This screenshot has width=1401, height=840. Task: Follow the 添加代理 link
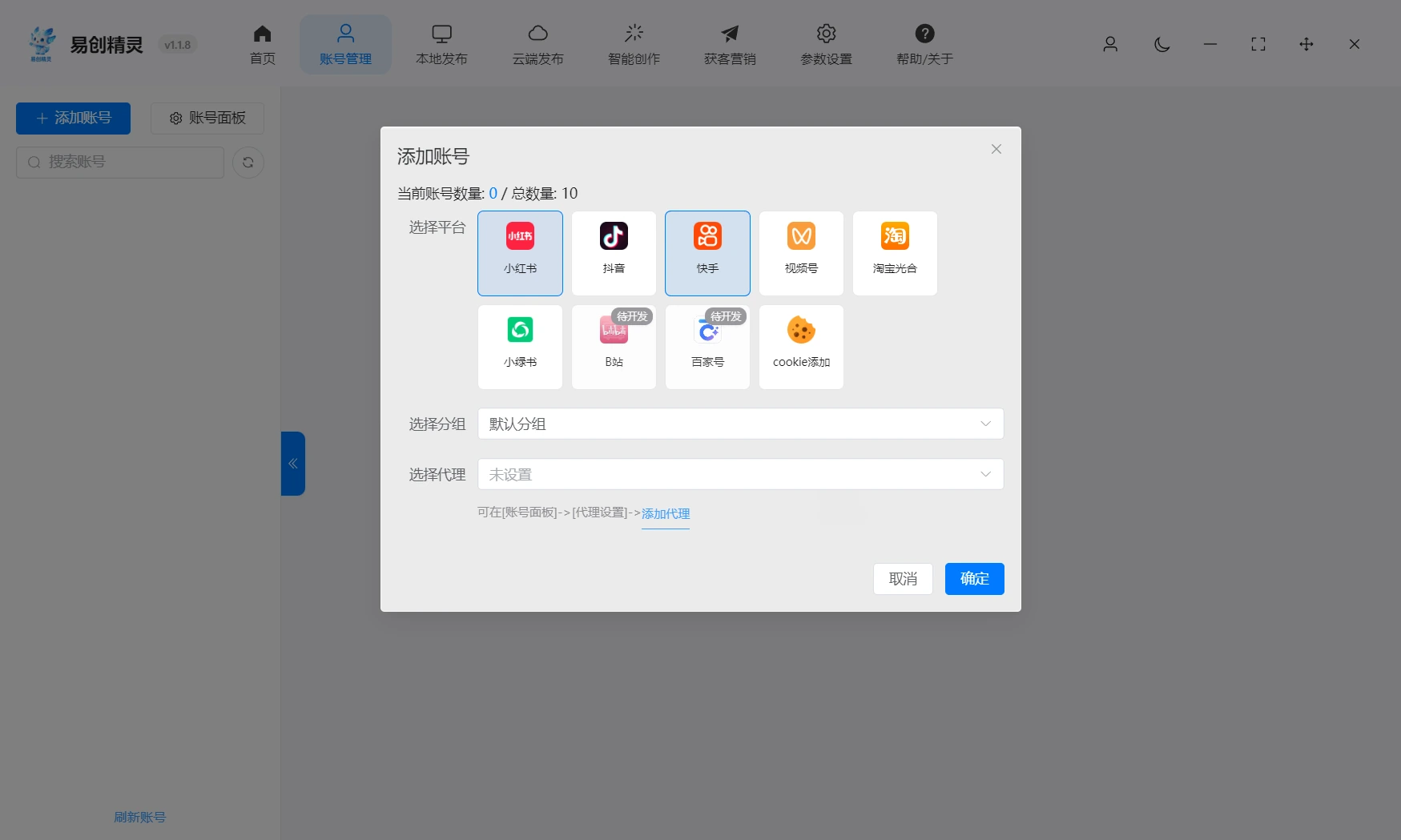tap(666, 513)
